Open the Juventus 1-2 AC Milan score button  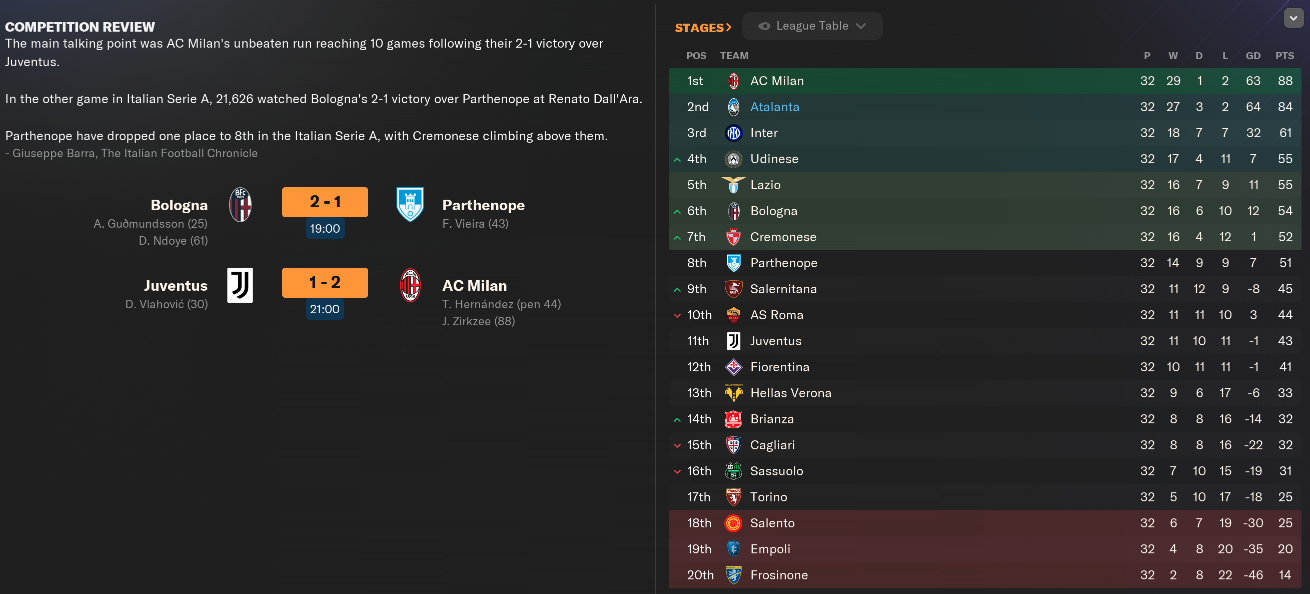click(325, 283)
